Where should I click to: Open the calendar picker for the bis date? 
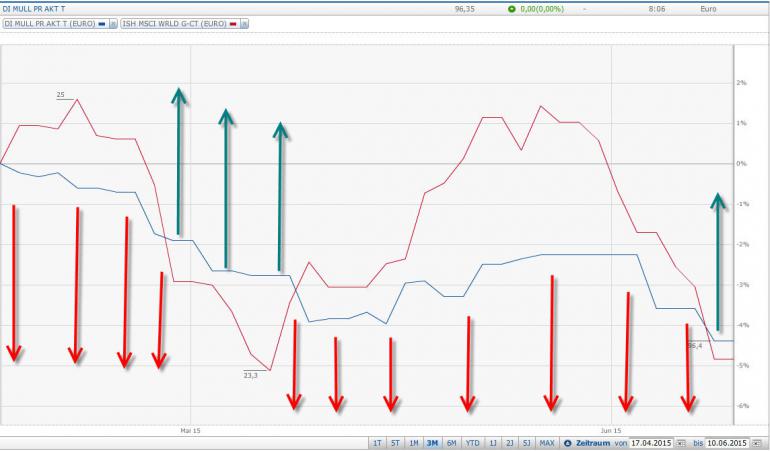(757, 443)
